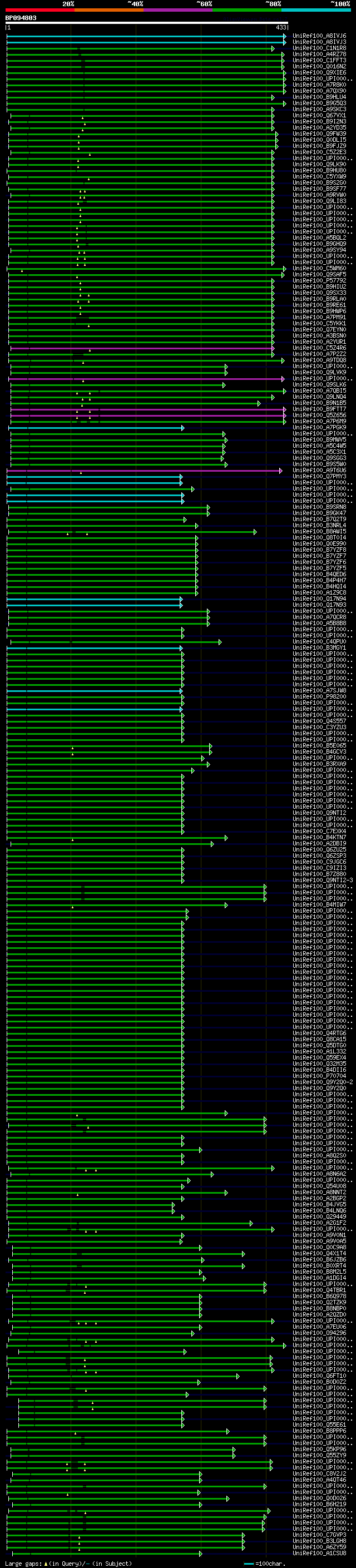Click hit label UniRef100_Q9SGG3
Viewport: 356px width, 1568px height.
[319, 458]
